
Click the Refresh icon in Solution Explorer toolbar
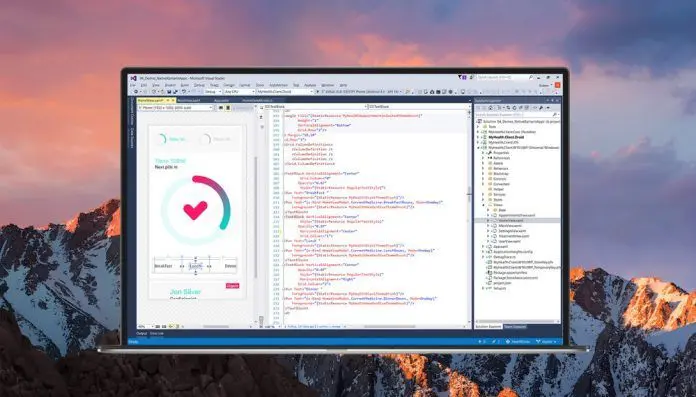(x=514, y=108)
